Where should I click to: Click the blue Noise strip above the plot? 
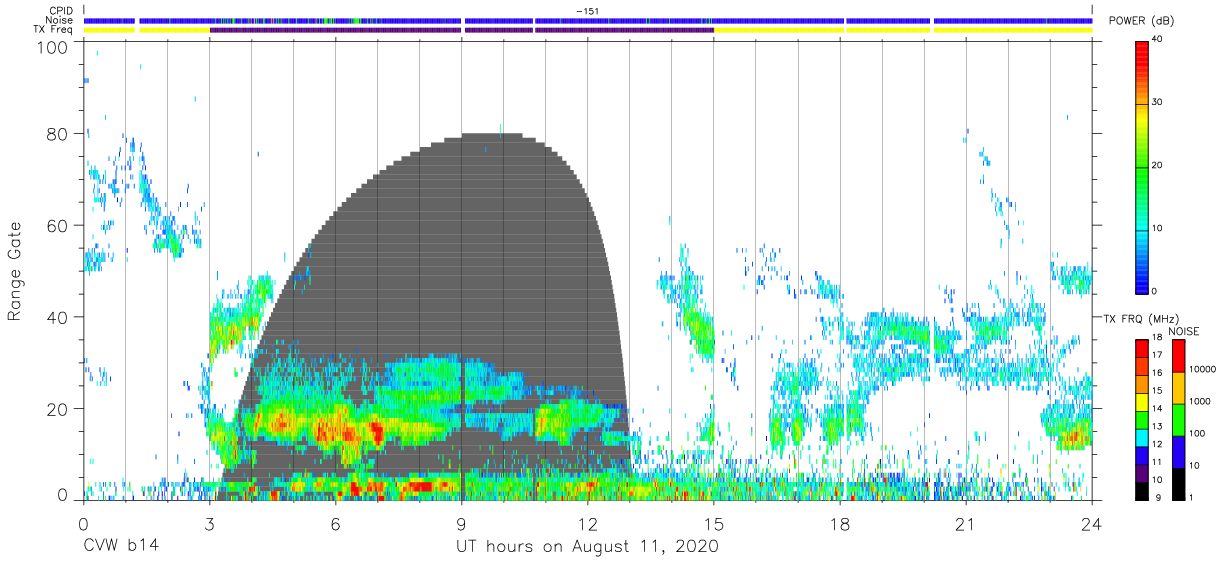point(587,20)
